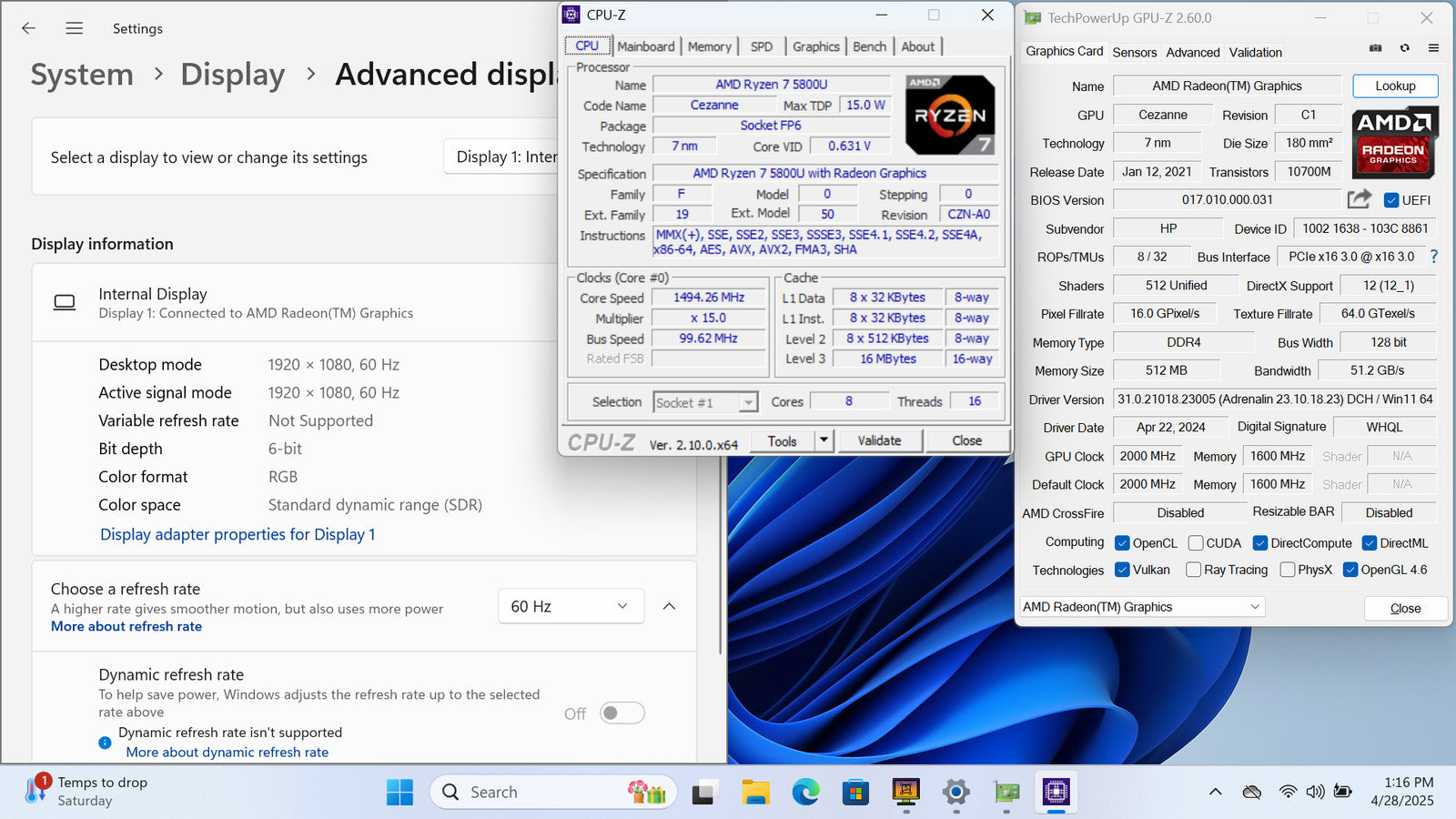Open Microsoft Store from the taskbar
This screenshot has height=819, width=1456.
click(855, 793)
